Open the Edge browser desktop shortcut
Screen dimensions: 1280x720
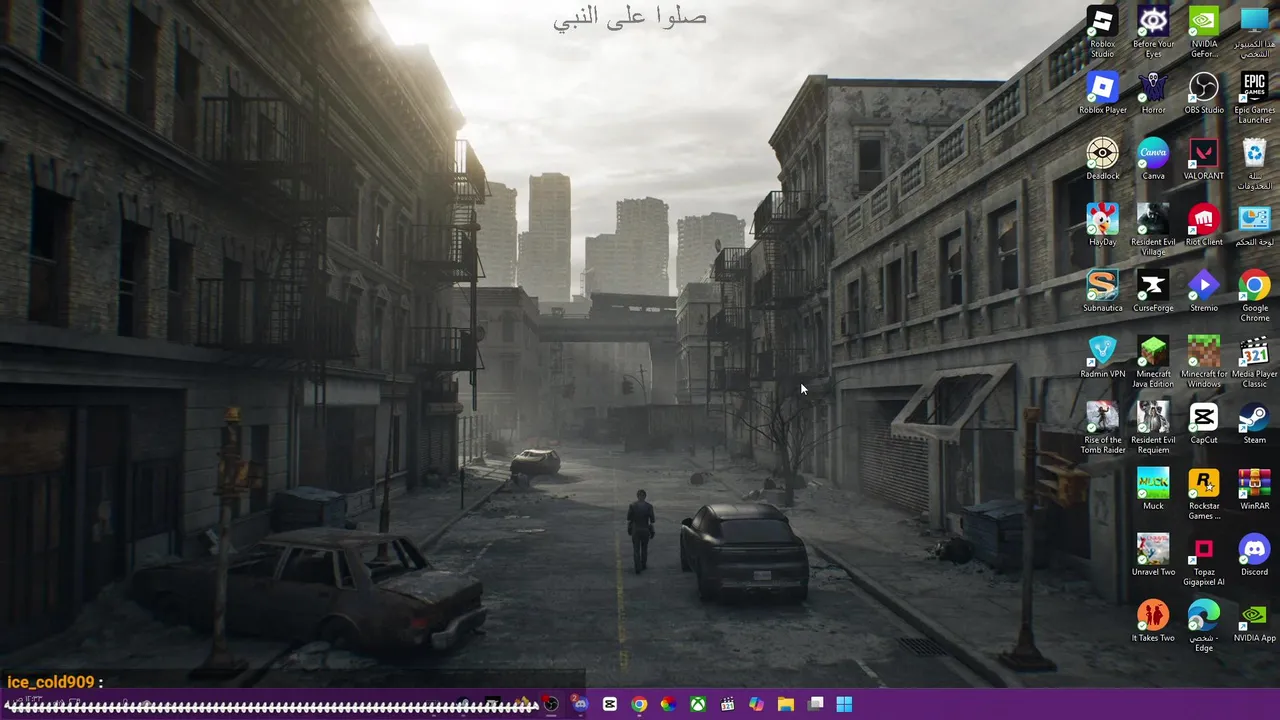coord(1204,625)
